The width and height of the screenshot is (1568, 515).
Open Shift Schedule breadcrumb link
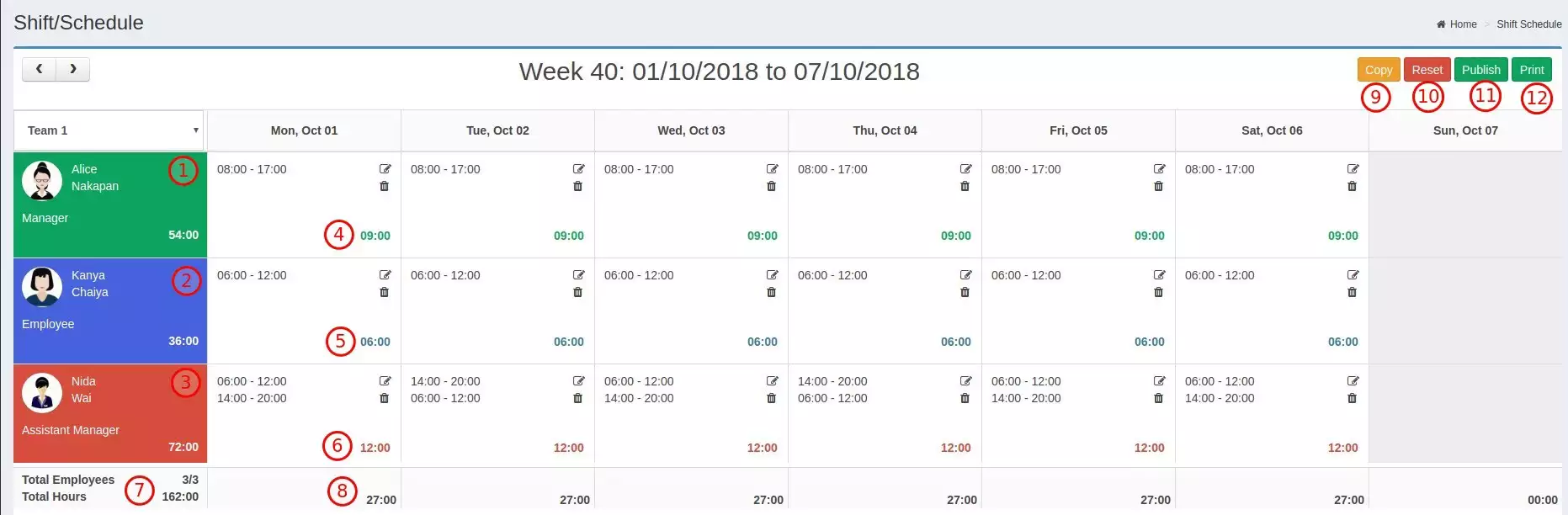pyautogui.click(x=1528, y=24)
